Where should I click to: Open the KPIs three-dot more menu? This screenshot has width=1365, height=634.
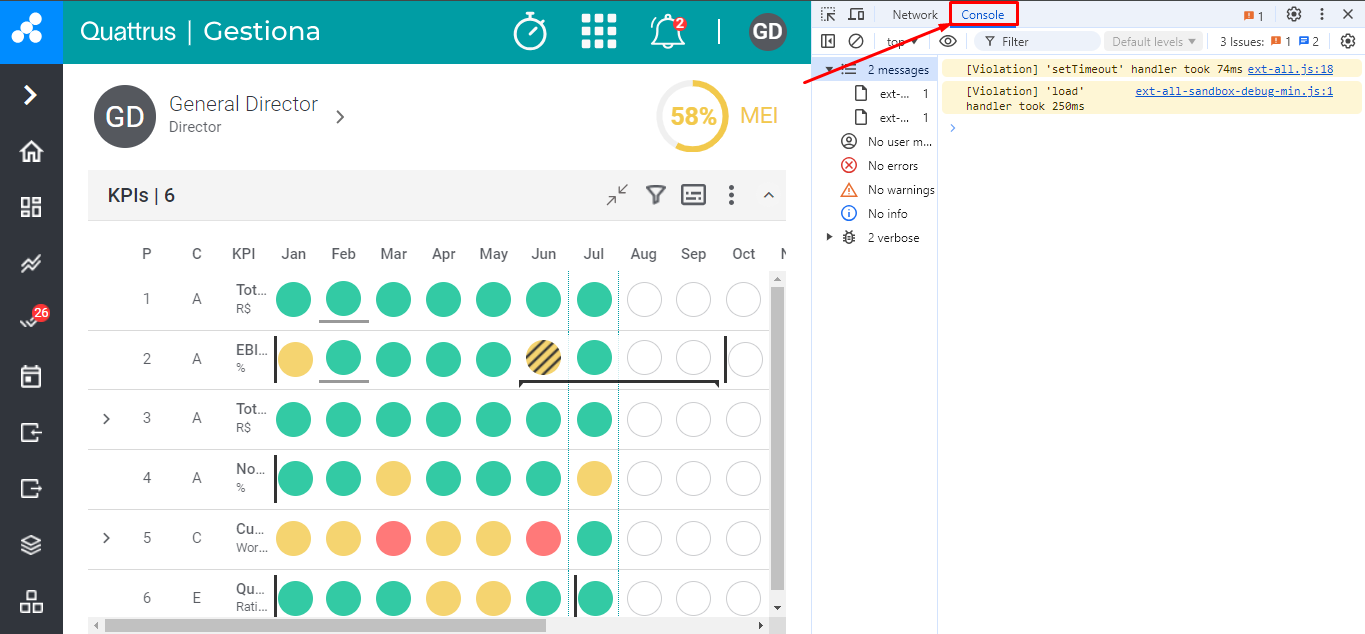coord(732,195)
